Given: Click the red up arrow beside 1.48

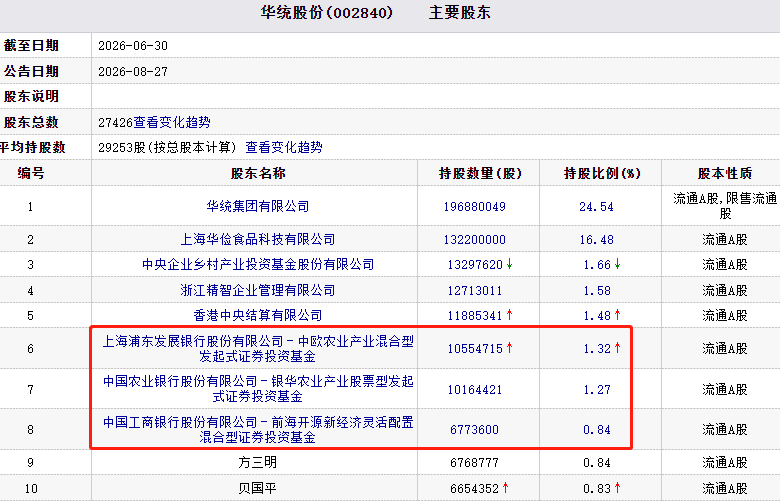Looking at the screenshot, I should pos(617,314).
